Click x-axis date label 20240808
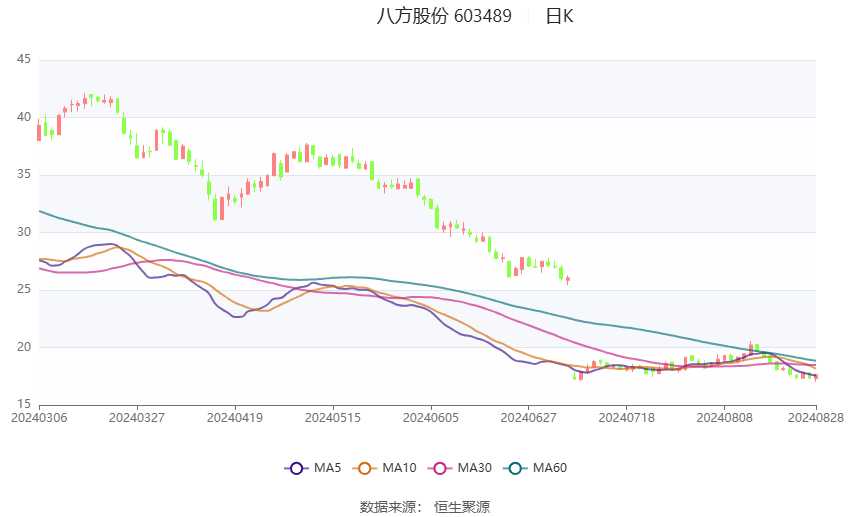The image size is (850, 517). pos(725,418)
